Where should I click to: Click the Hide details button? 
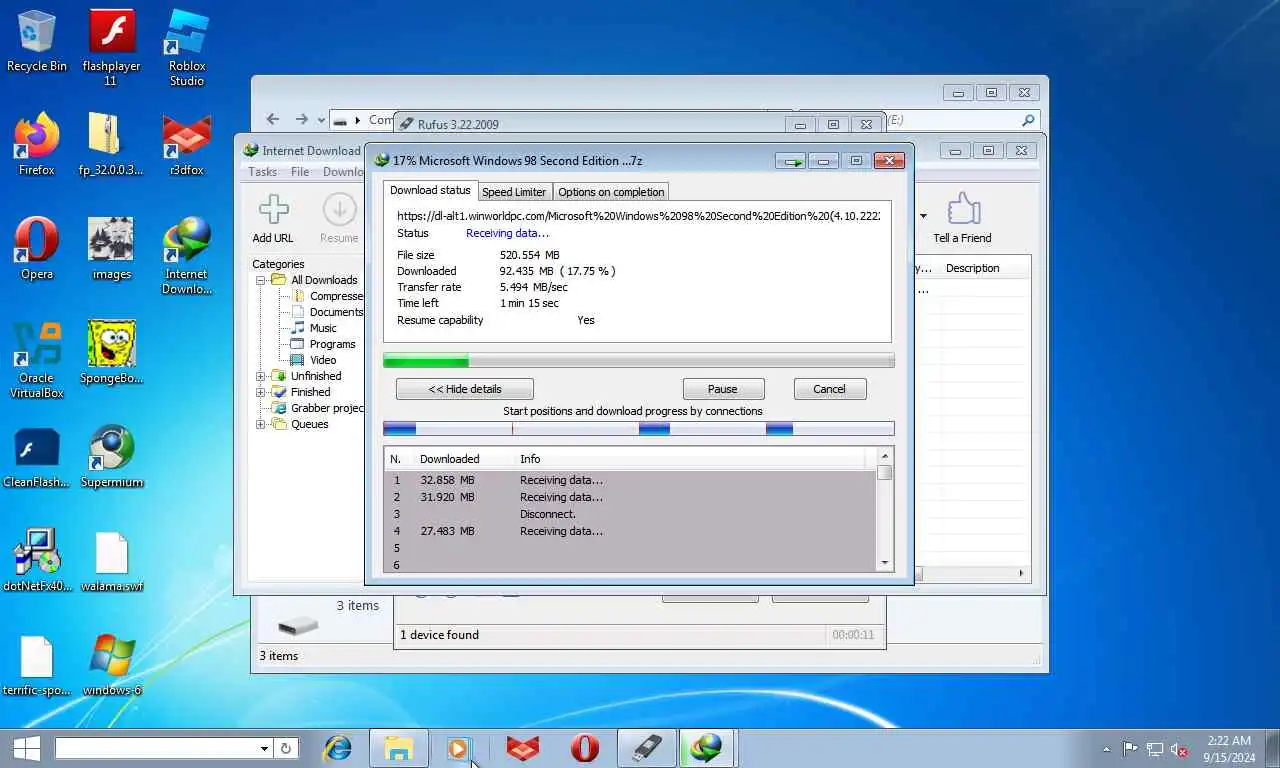click(465, 389)
